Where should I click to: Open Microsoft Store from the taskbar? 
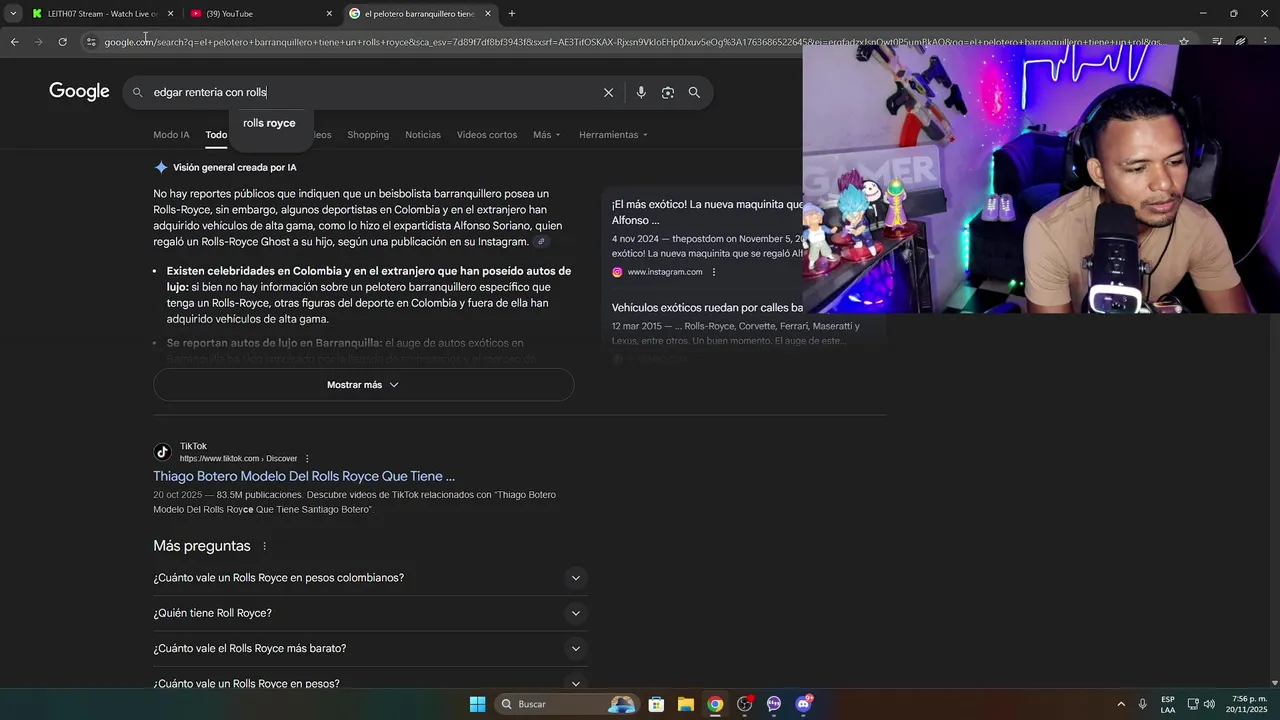pos(656,704)
